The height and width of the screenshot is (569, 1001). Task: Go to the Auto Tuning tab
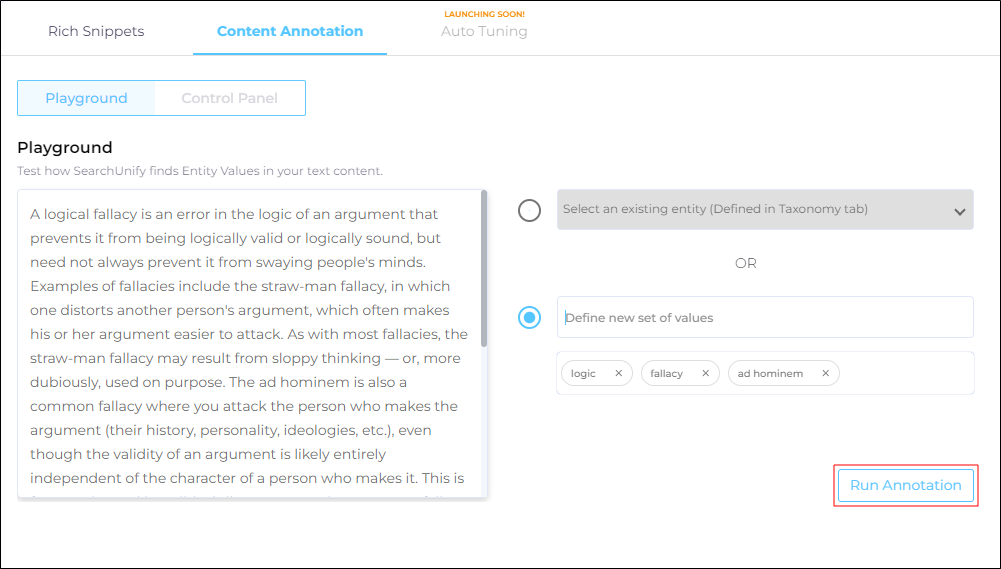484,31
